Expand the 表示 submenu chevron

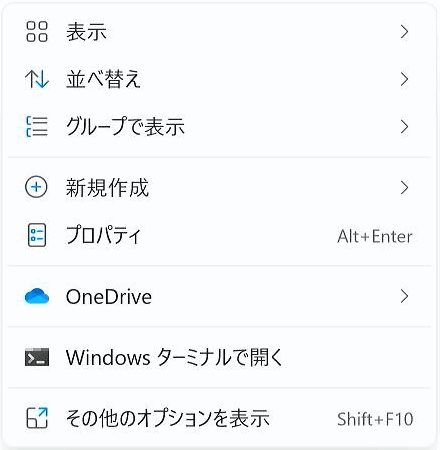pos(404,32)
